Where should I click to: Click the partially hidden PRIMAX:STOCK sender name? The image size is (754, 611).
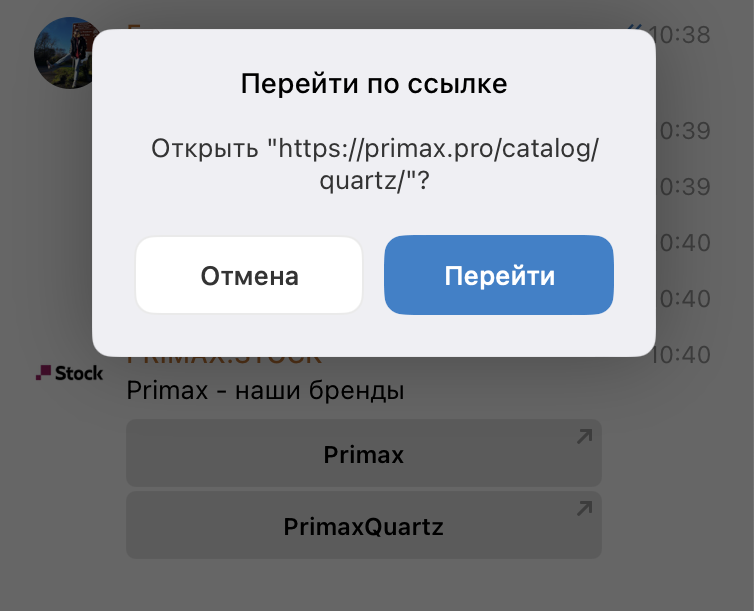pyautogui.click(x=224, y=361)
